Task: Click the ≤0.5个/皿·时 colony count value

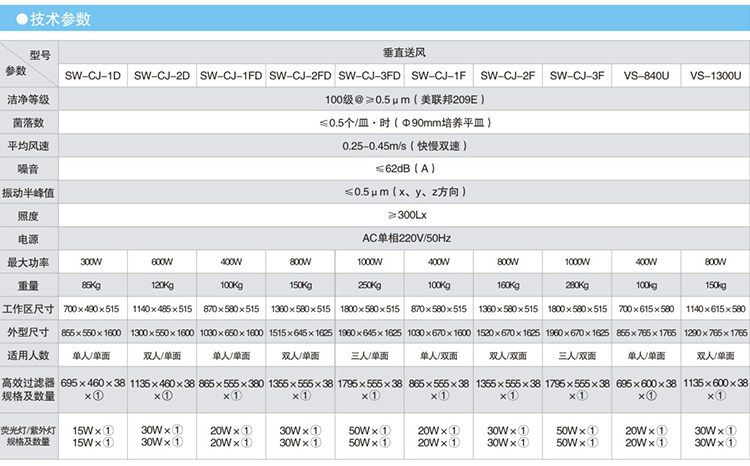Action: pos(405,123)
